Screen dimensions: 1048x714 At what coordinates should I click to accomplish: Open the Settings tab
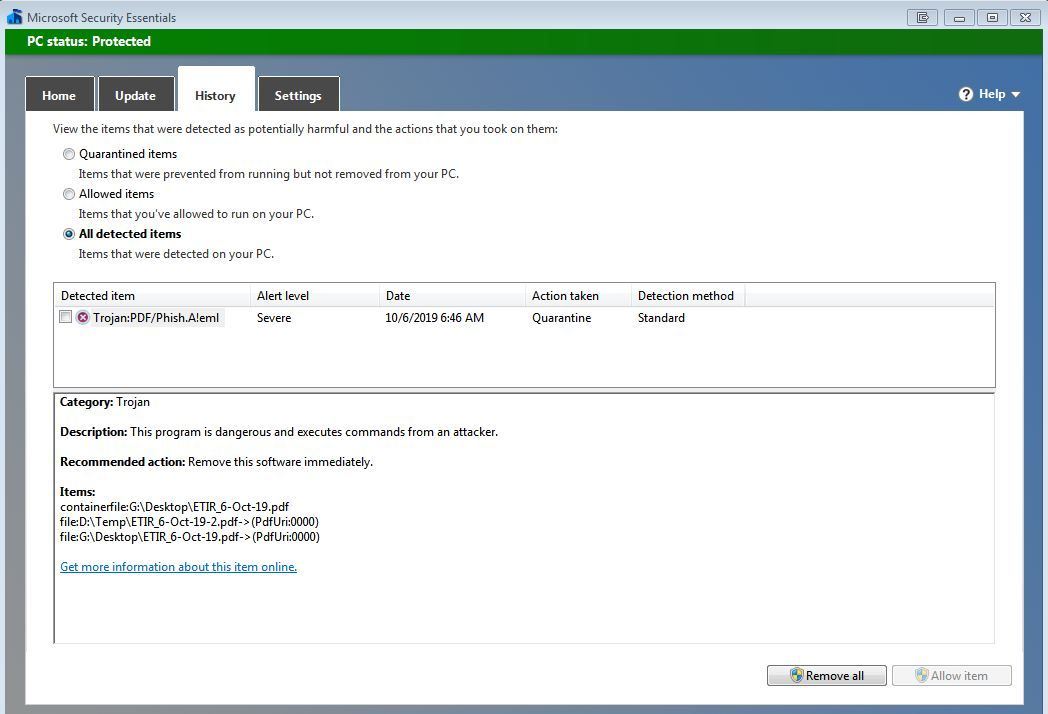click(x=298, y=96)
